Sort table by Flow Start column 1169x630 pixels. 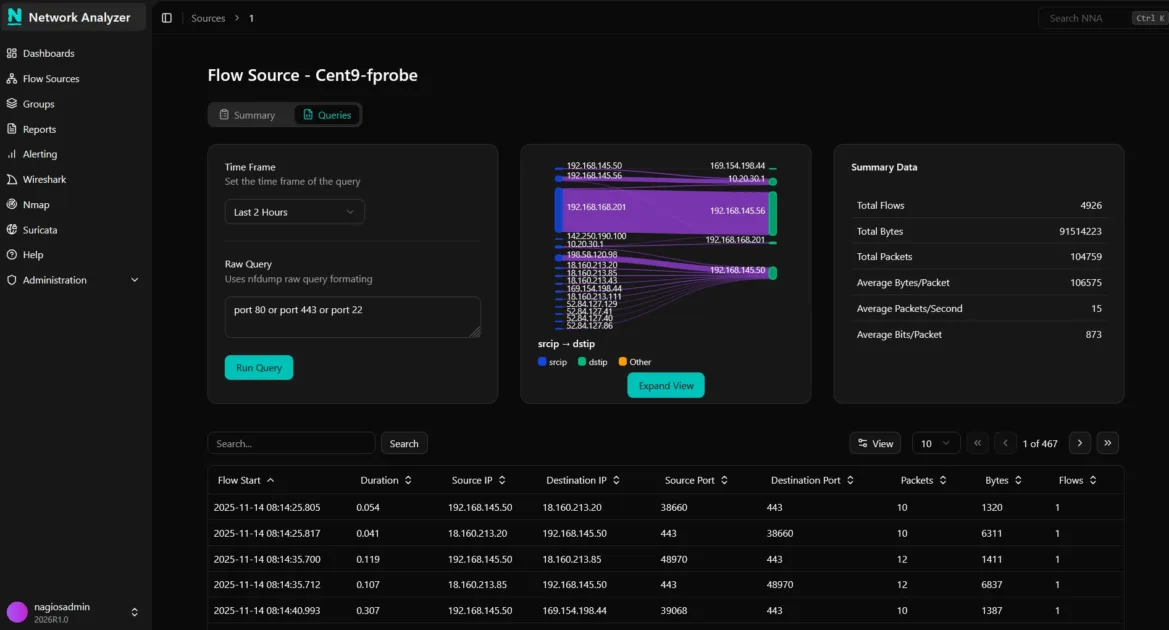pos(246,480)
